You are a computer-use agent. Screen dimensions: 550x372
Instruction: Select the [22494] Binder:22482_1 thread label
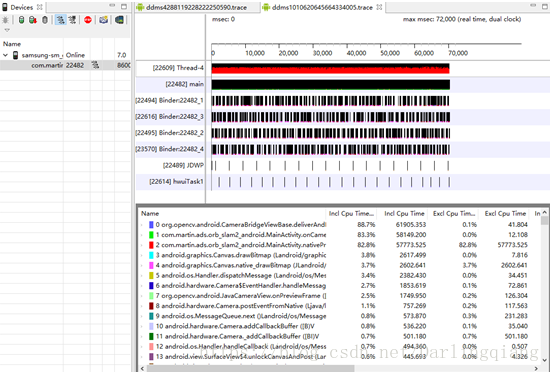[x=170, y=100]
